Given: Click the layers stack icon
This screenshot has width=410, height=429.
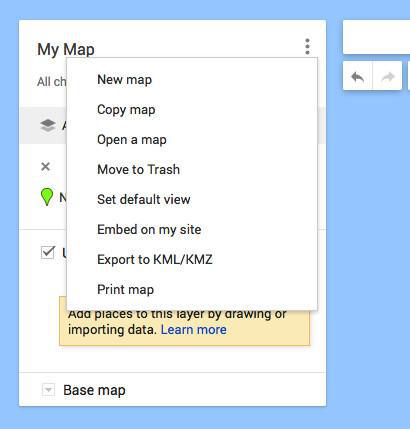Looking at the screenshot, I should pyautogui.click(x=48, y=125).
